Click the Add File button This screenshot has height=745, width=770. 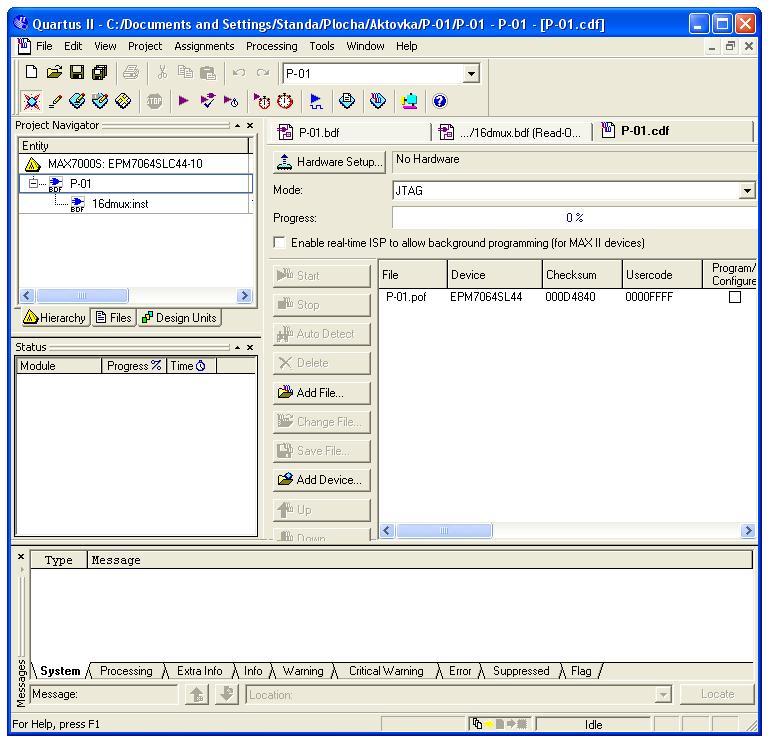point(321,393)
